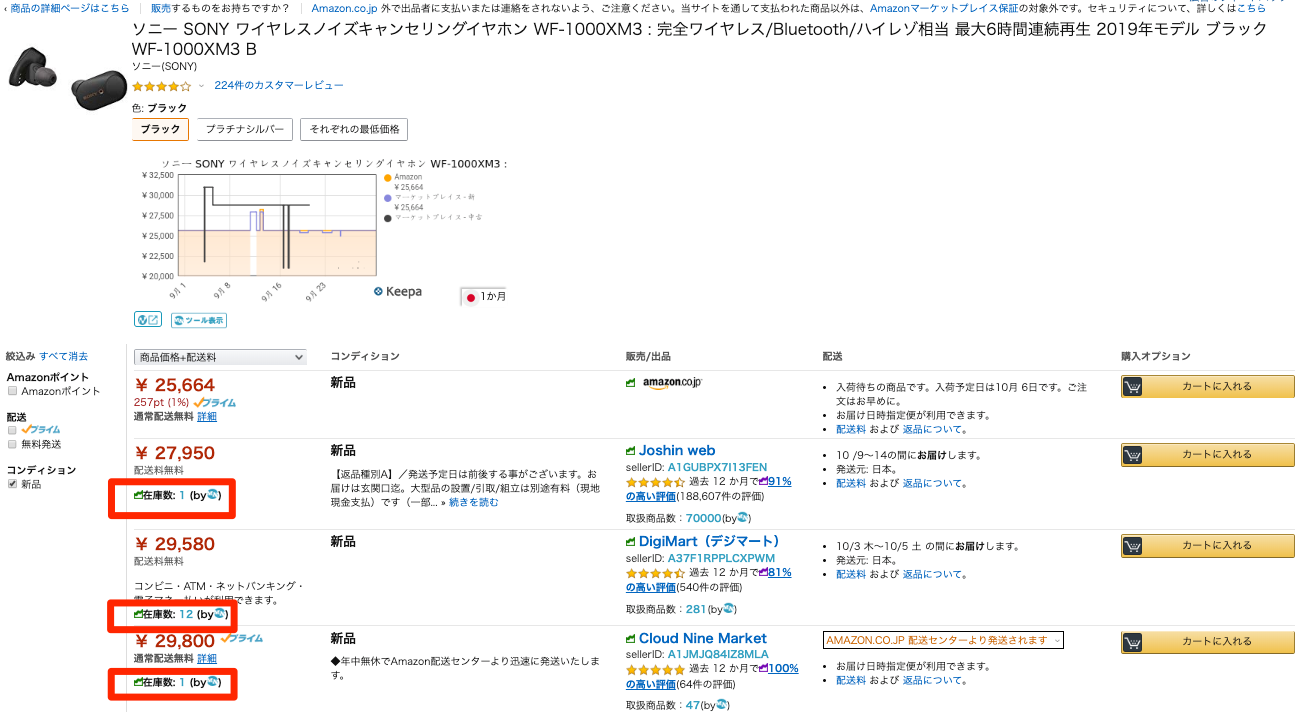This screenshot has width=1300, height=712.
Task: Click the green icon before Cloud Nine Market
Action: click(x=631, y=639)
